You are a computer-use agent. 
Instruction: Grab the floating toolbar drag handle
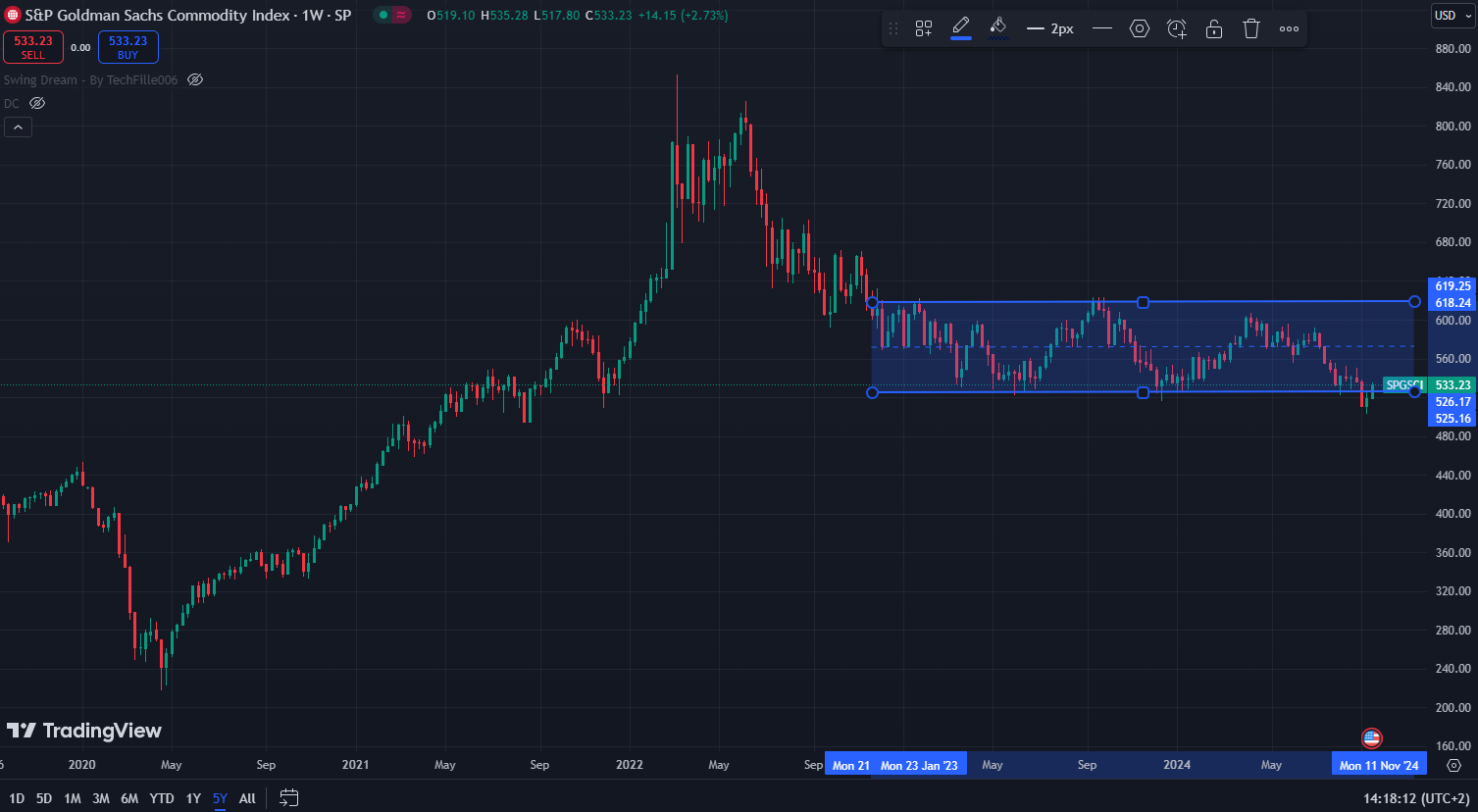pyautogui.click(x=893, y=28)
